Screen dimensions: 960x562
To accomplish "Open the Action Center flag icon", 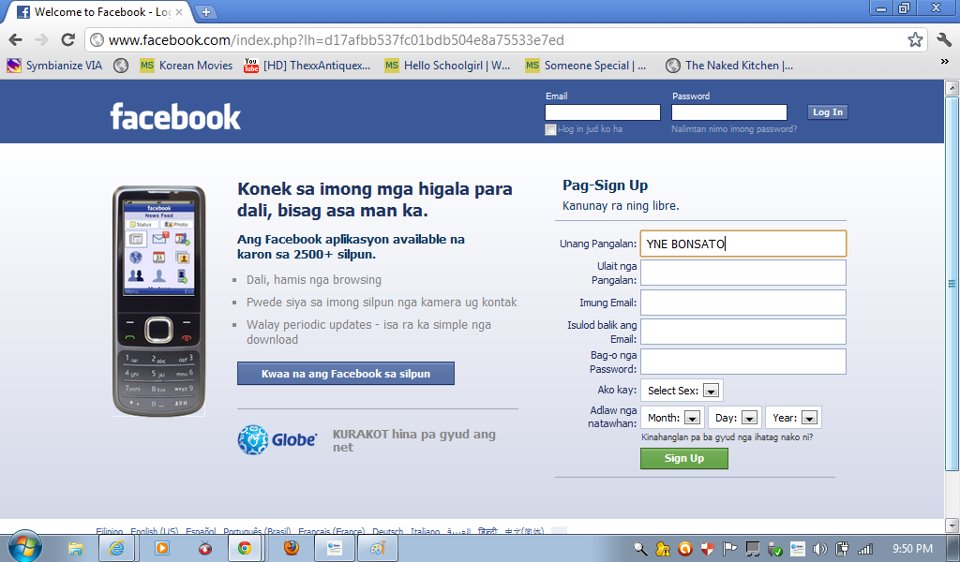I will [x=730, y=549].
